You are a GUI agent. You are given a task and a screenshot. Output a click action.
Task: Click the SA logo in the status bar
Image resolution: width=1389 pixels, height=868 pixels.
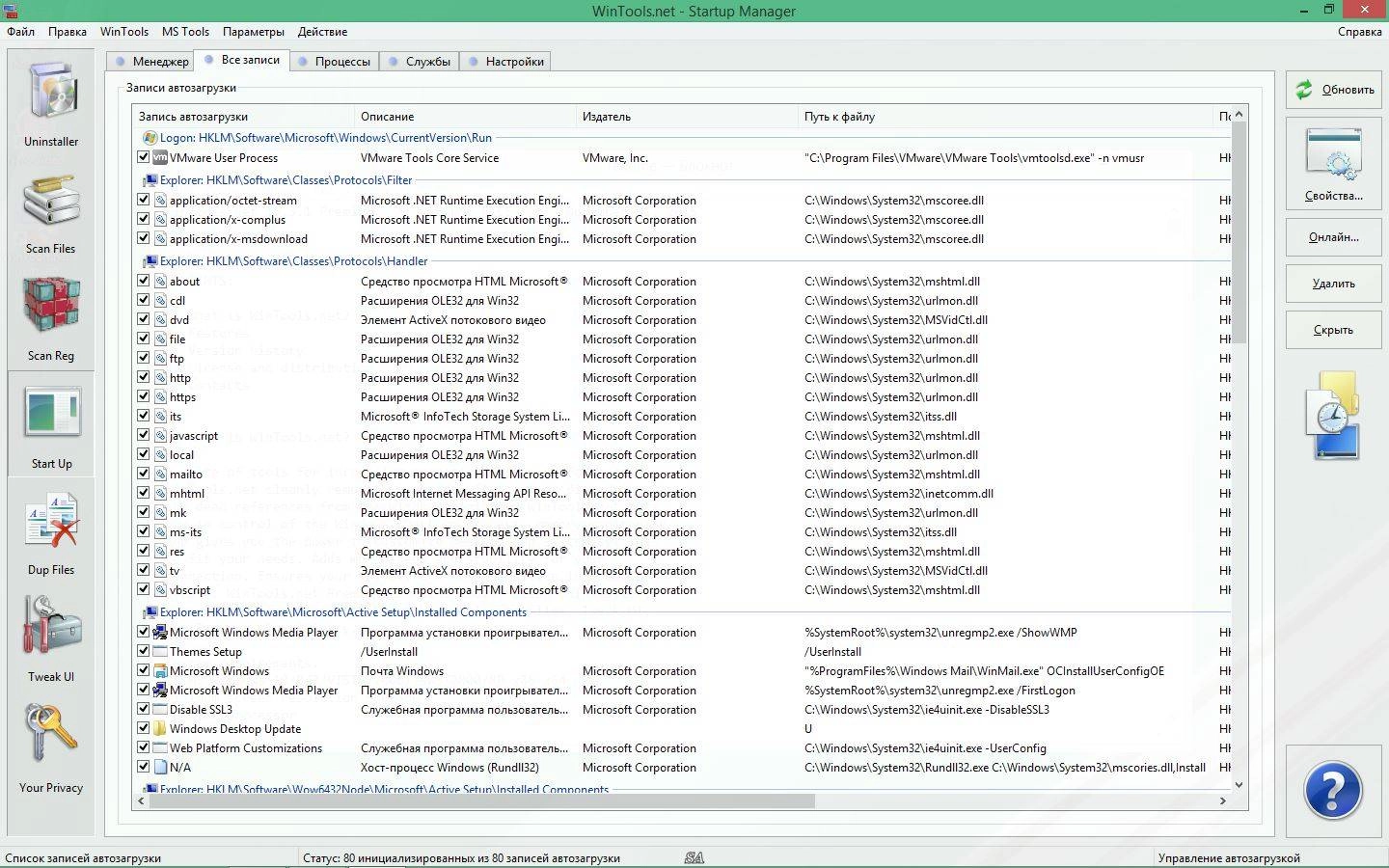[694, 857]
